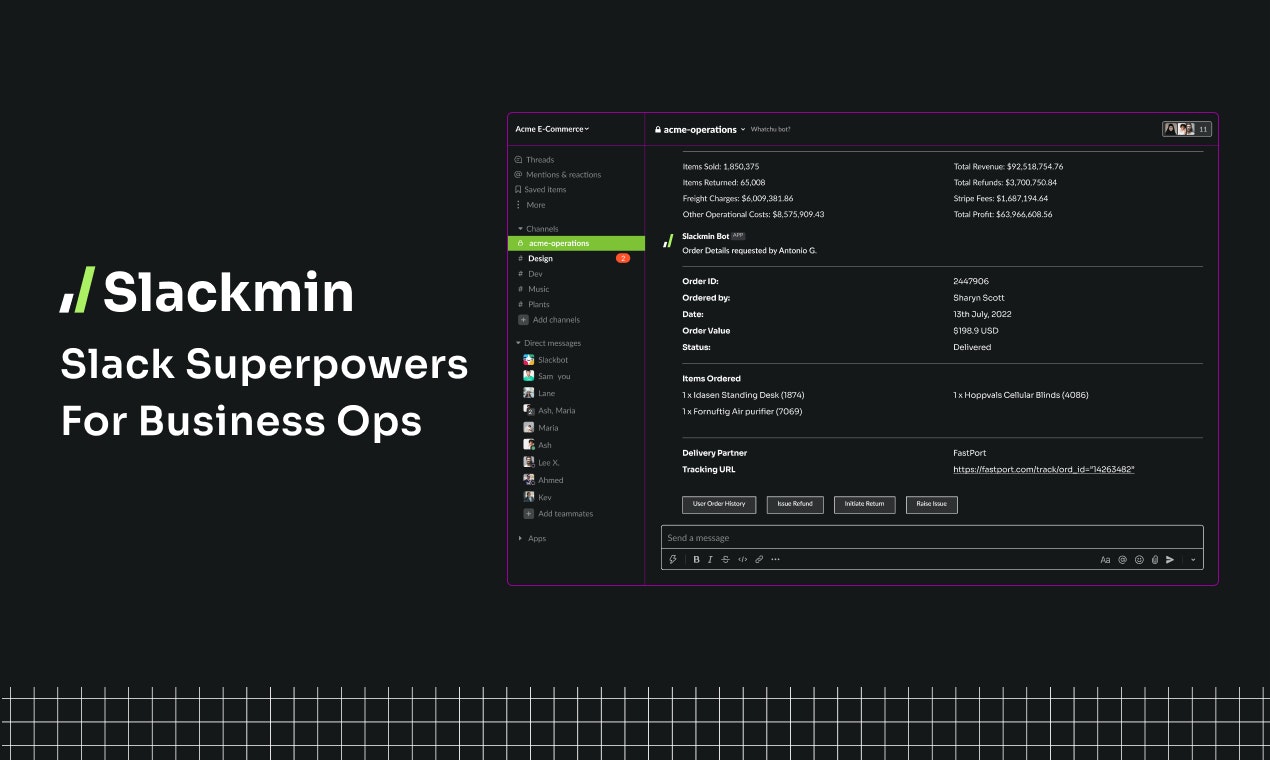Image resolution: width=1270 pixels, height=760 pixels.
Task: Click the Add teammates plus icon
Action: (529, 514)
